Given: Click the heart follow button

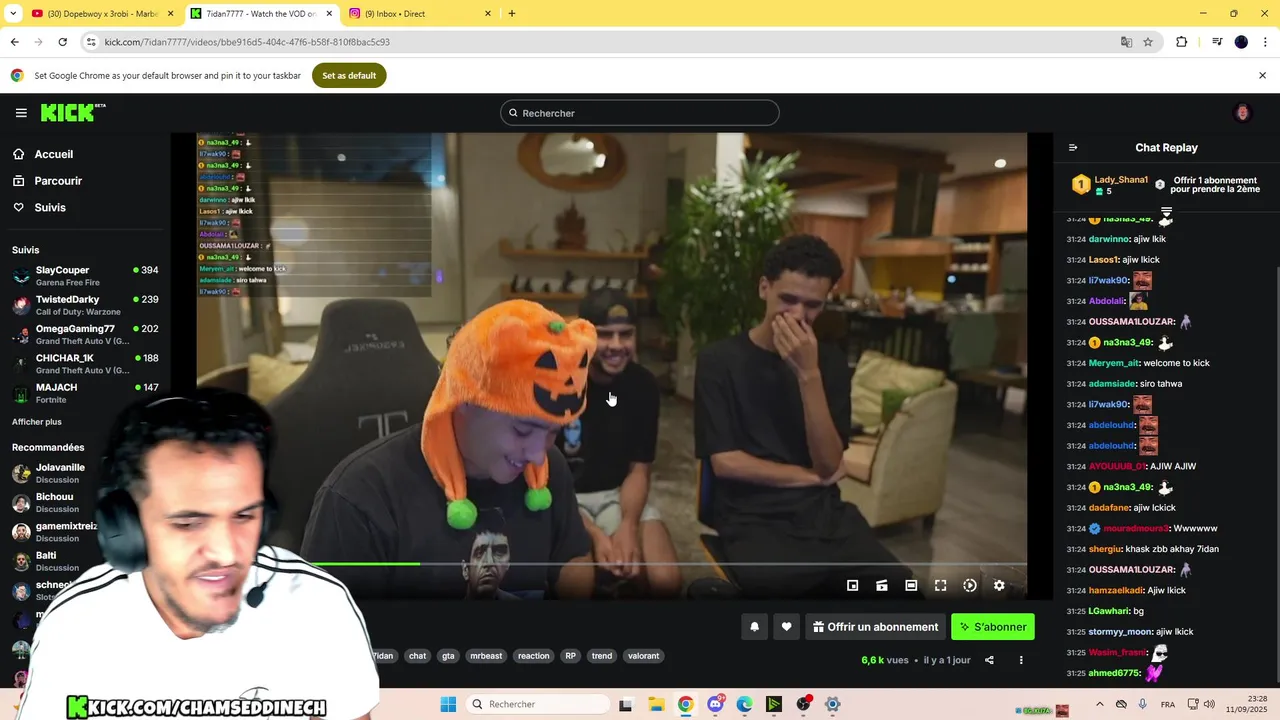Looking at the screenshot, I should pos(787,627).
